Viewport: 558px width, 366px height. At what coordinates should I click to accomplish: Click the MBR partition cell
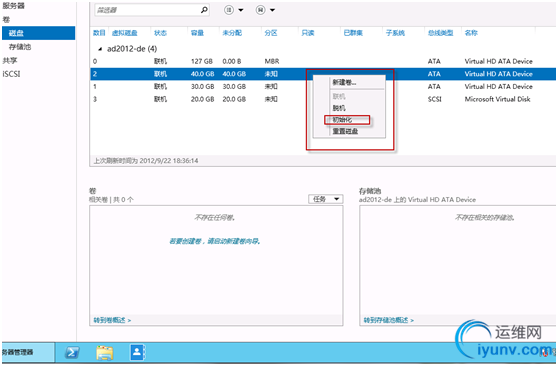[x=272, y=61]
